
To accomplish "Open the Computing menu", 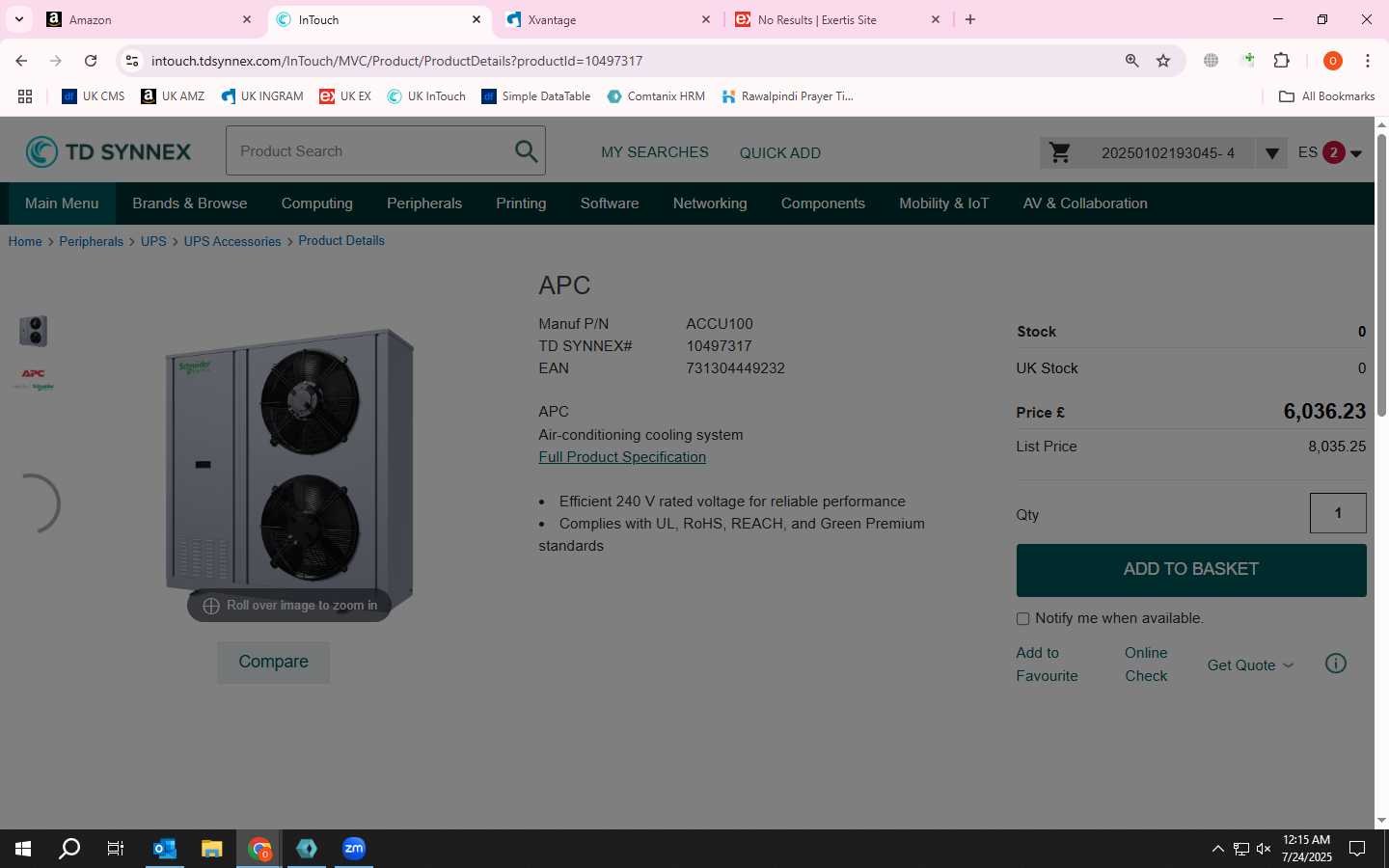I will click(316, 203).
